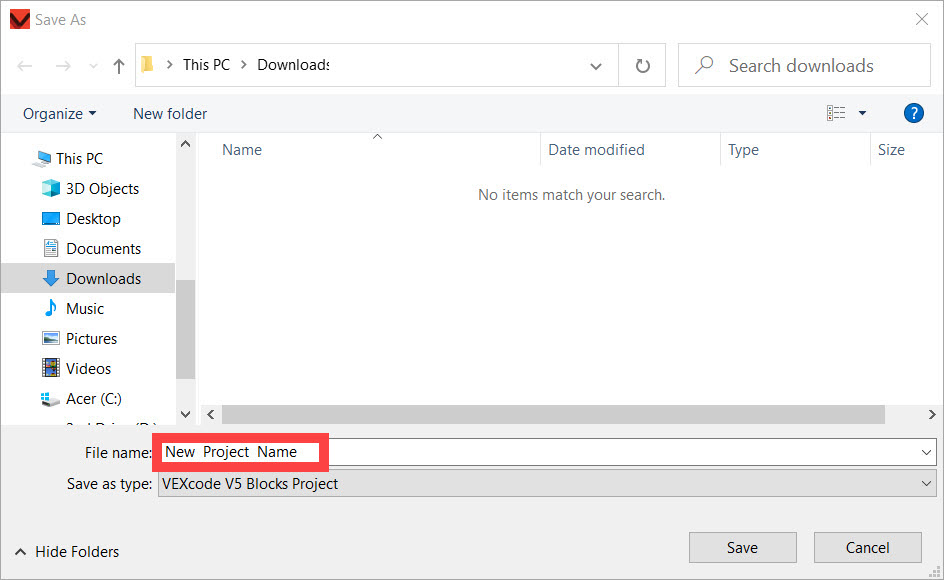Click the Desktop monitor icon
The image size is (944, 580).
pyautogui.click(x=51, y=218)
